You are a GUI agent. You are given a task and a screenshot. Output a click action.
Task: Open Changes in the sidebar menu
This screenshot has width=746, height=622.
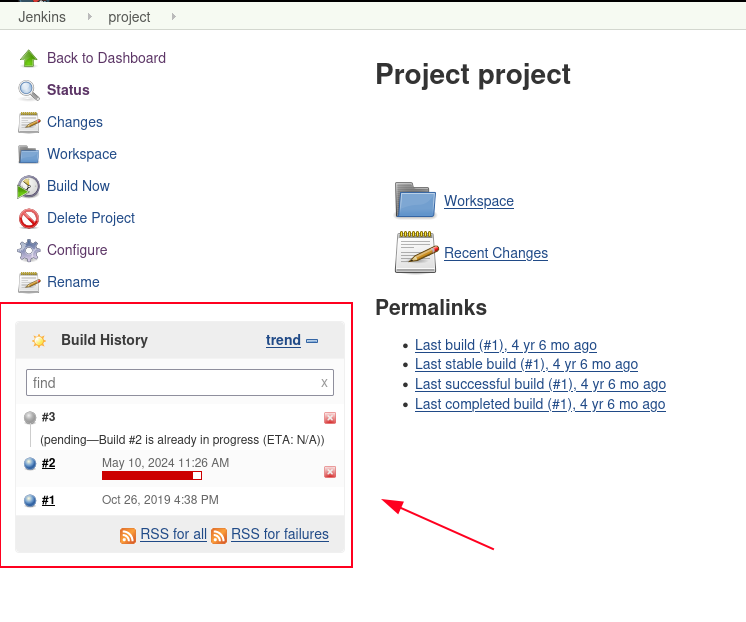click(75, 122)
